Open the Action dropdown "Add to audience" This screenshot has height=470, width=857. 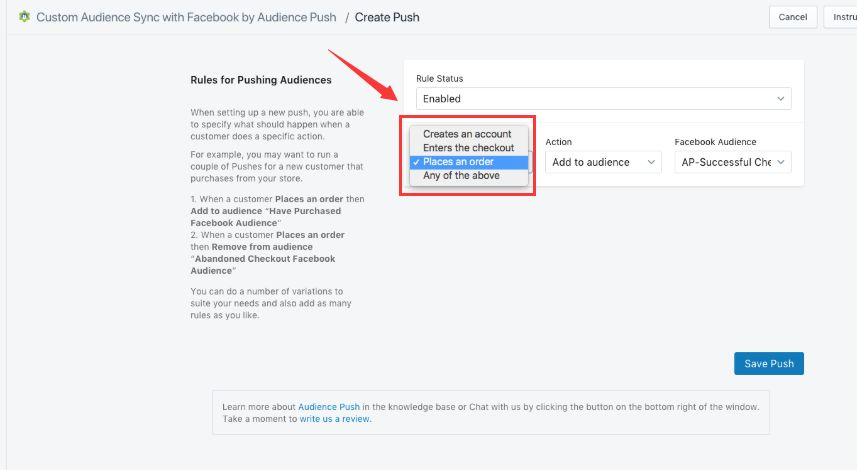[603, 162]
